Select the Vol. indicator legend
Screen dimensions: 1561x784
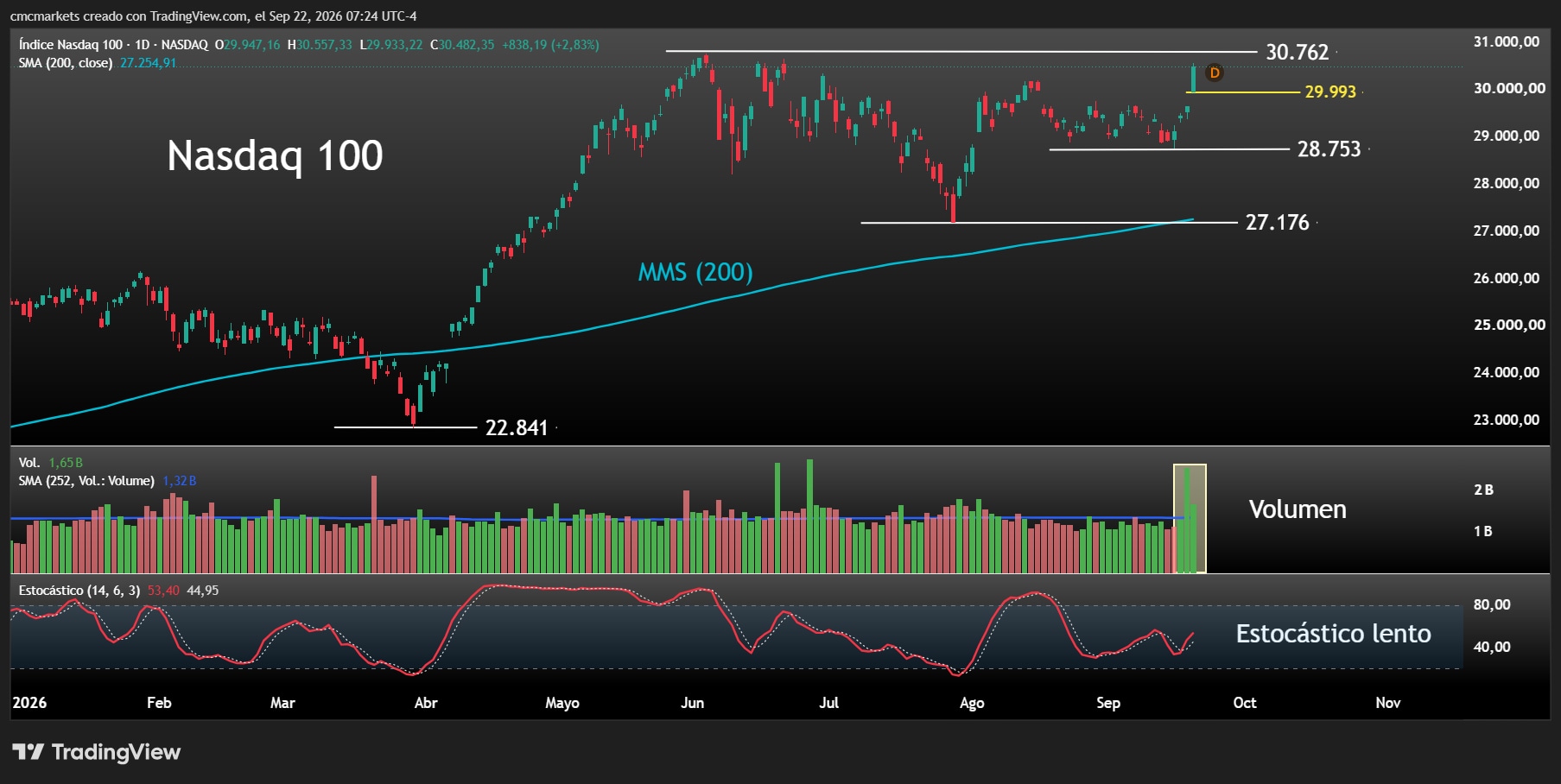tap(29, 463)
